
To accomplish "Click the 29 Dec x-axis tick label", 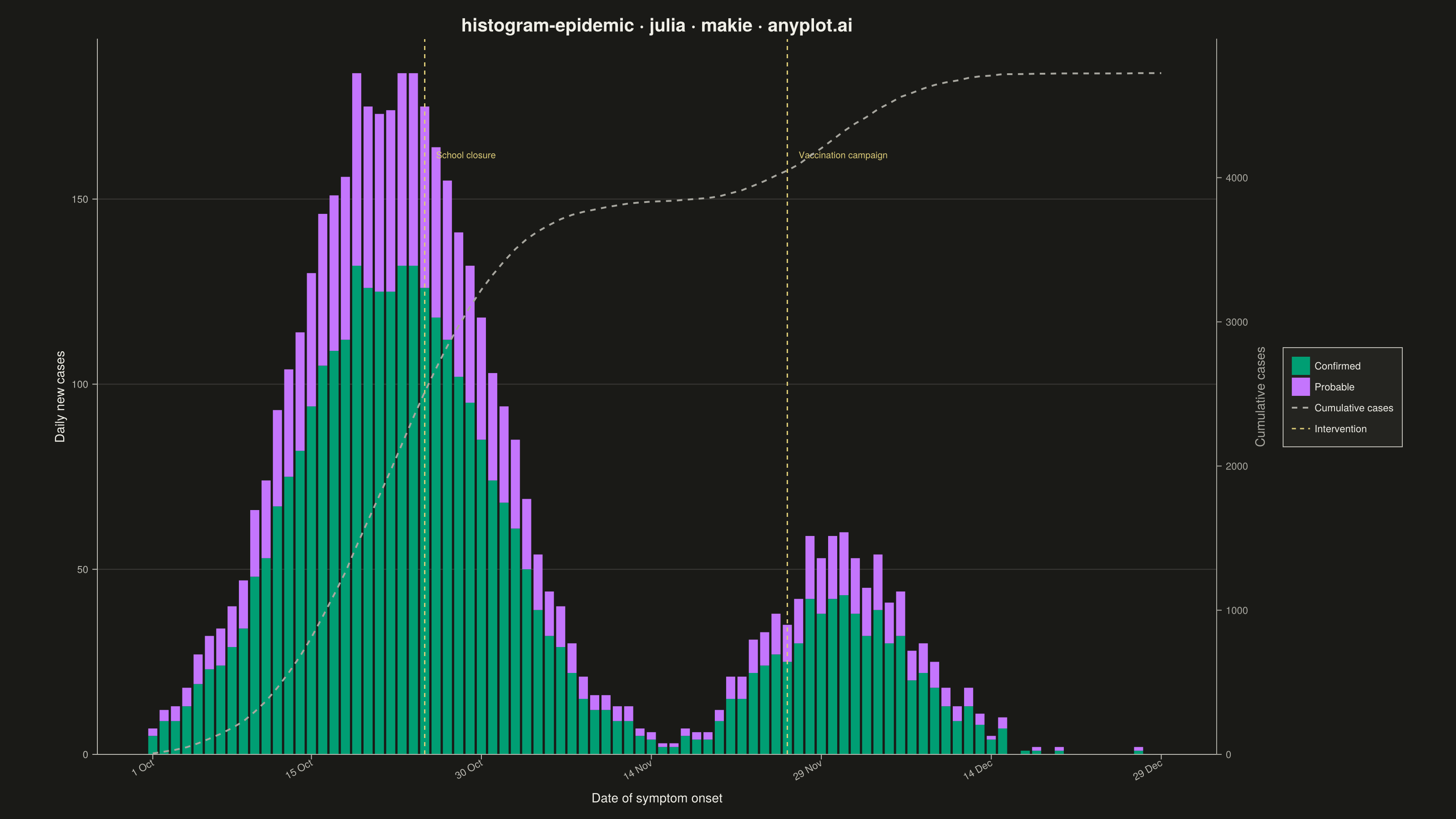I will point(1148,770).
